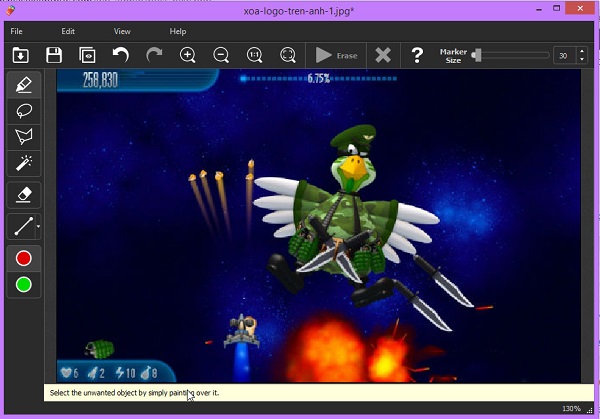600x419 pixels.
Task: Click the Zoom in magnifier
Action: coord(188,55)
